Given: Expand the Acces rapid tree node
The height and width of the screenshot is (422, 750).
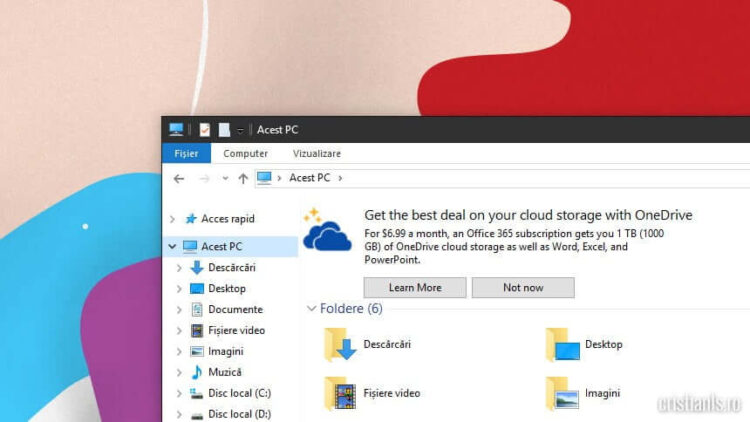Looking at the screenshot, I should (173, 219).
